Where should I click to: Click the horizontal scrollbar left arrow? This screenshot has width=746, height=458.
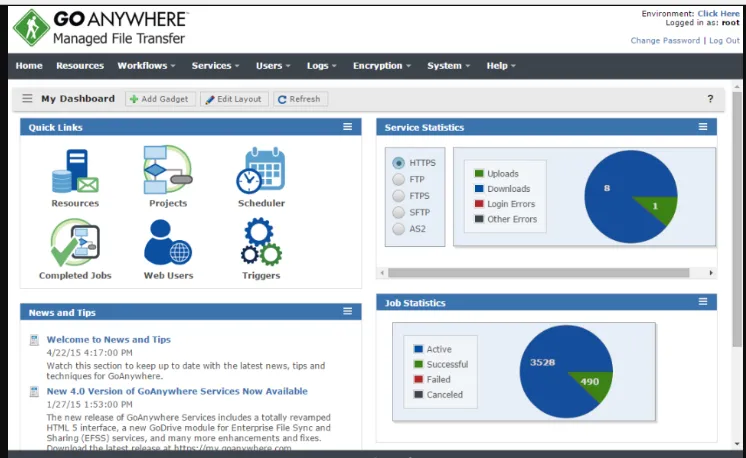[382, 273]
